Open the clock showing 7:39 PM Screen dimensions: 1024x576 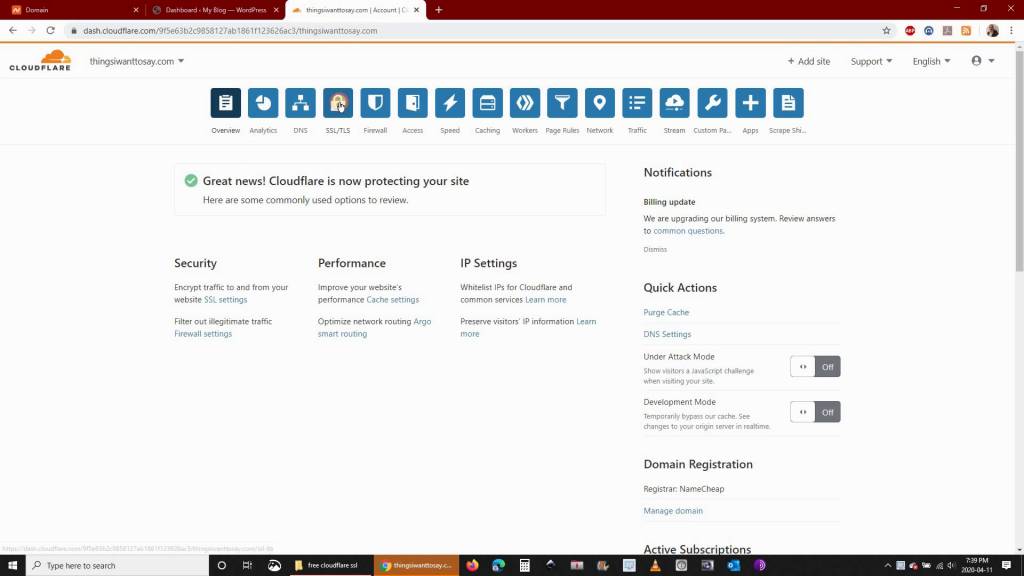pyautogui.click(x=977, y=565)
